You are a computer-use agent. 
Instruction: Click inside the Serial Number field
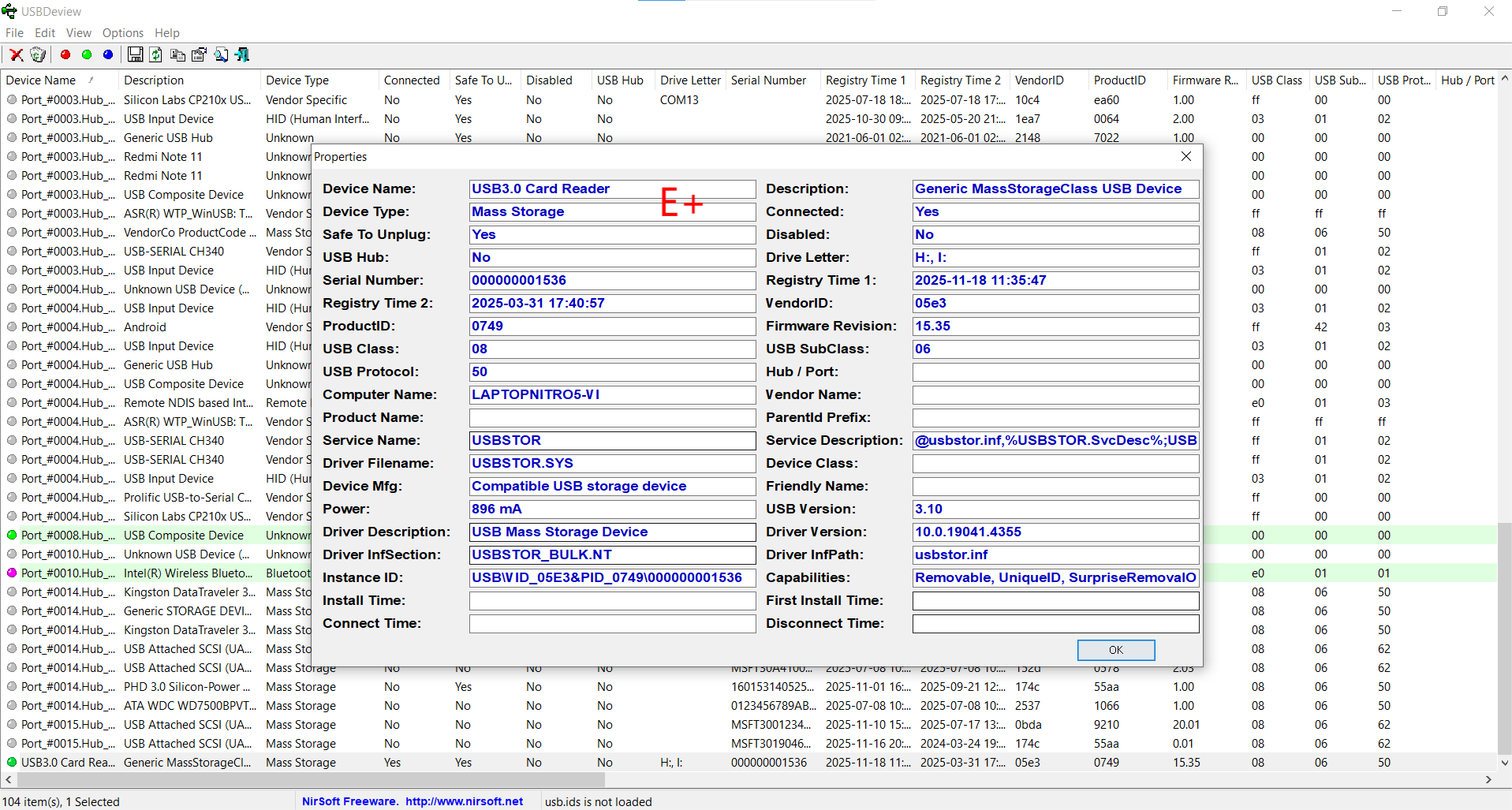(x=611, y=281)
